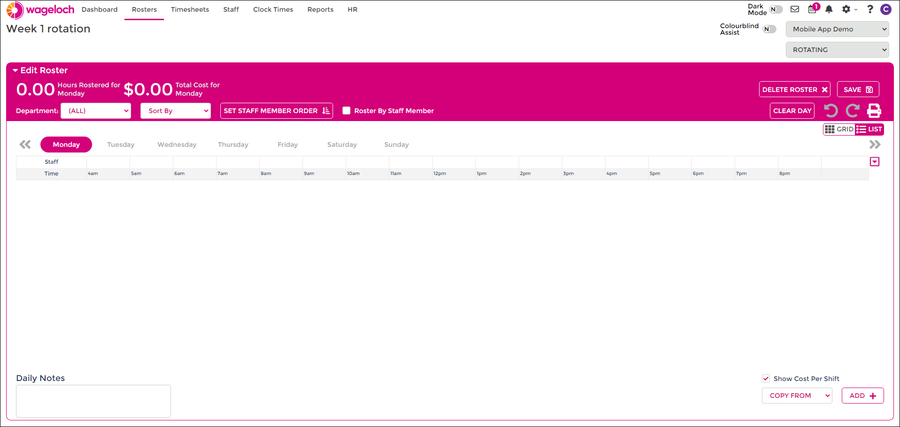Open the help question mark
900x427 pixels.
[x=869, y=9]
